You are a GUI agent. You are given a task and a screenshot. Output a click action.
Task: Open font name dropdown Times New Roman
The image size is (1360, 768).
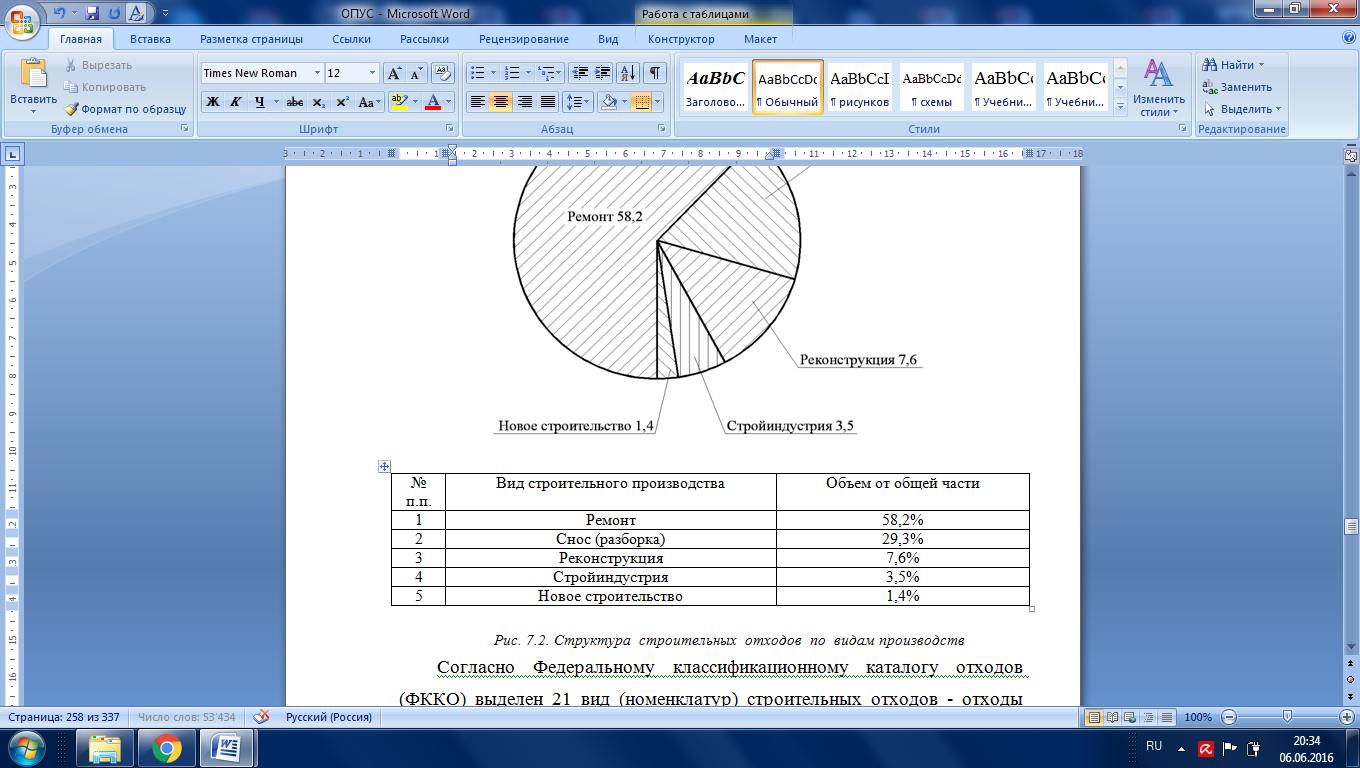[x=318, y=73]
